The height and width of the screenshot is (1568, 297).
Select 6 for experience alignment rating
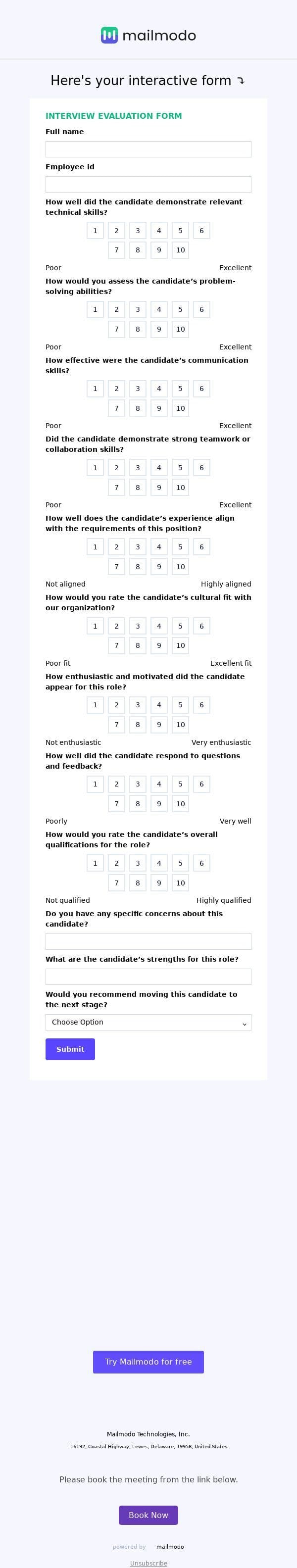[x=201, y=546]
